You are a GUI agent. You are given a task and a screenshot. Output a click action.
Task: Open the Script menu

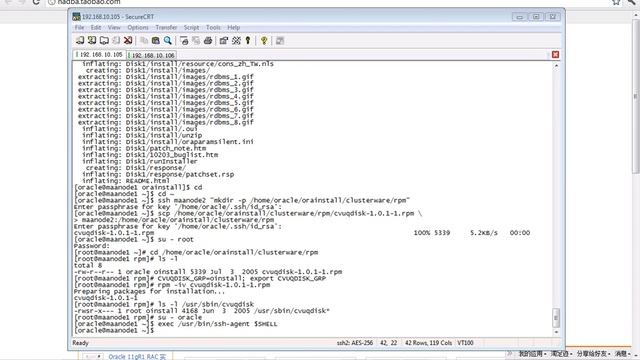point(191,27)
